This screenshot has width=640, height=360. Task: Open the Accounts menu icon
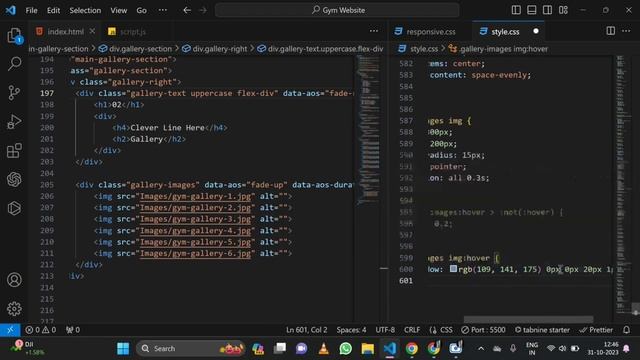14,280
